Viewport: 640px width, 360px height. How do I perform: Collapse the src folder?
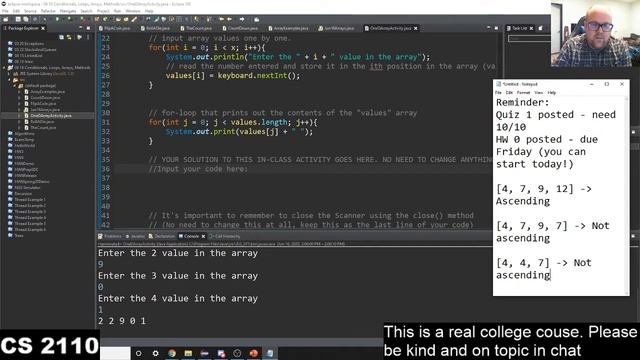click(9, 80)
